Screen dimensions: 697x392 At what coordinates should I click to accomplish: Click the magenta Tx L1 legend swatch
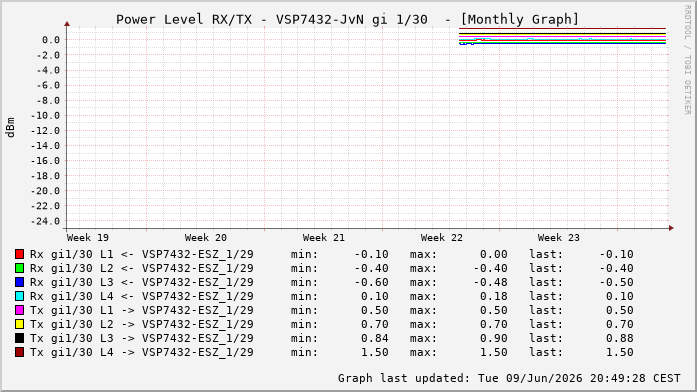point(20,310)
